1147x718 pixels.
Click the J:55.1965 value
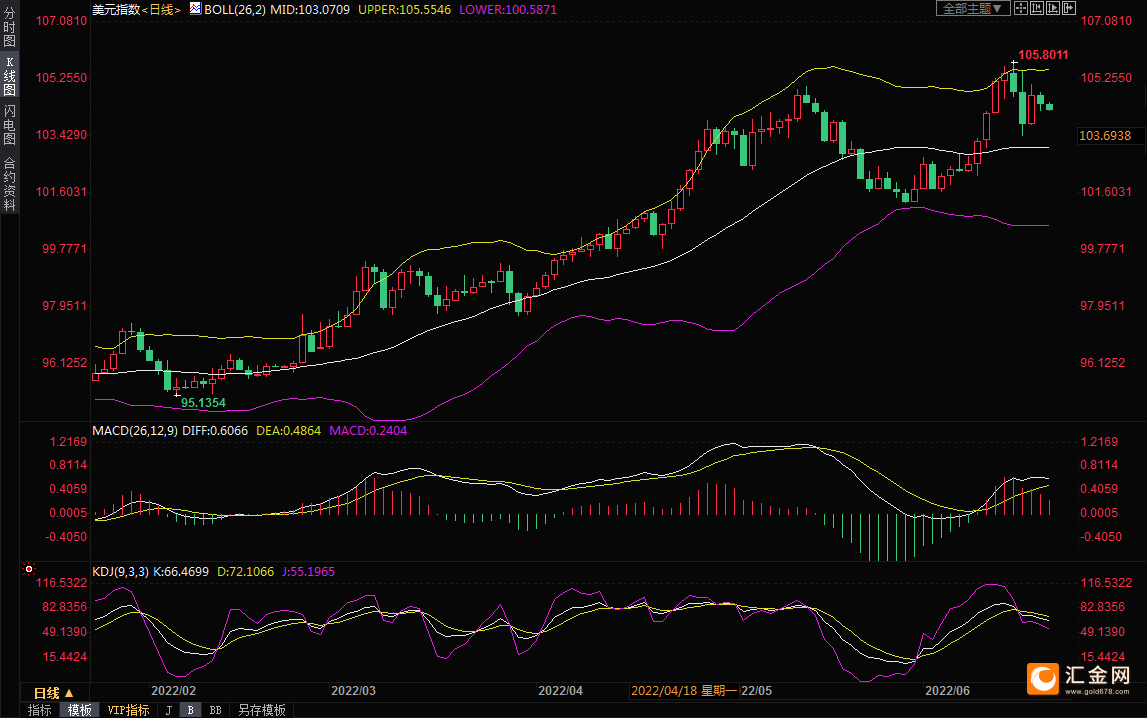point(308,572)
